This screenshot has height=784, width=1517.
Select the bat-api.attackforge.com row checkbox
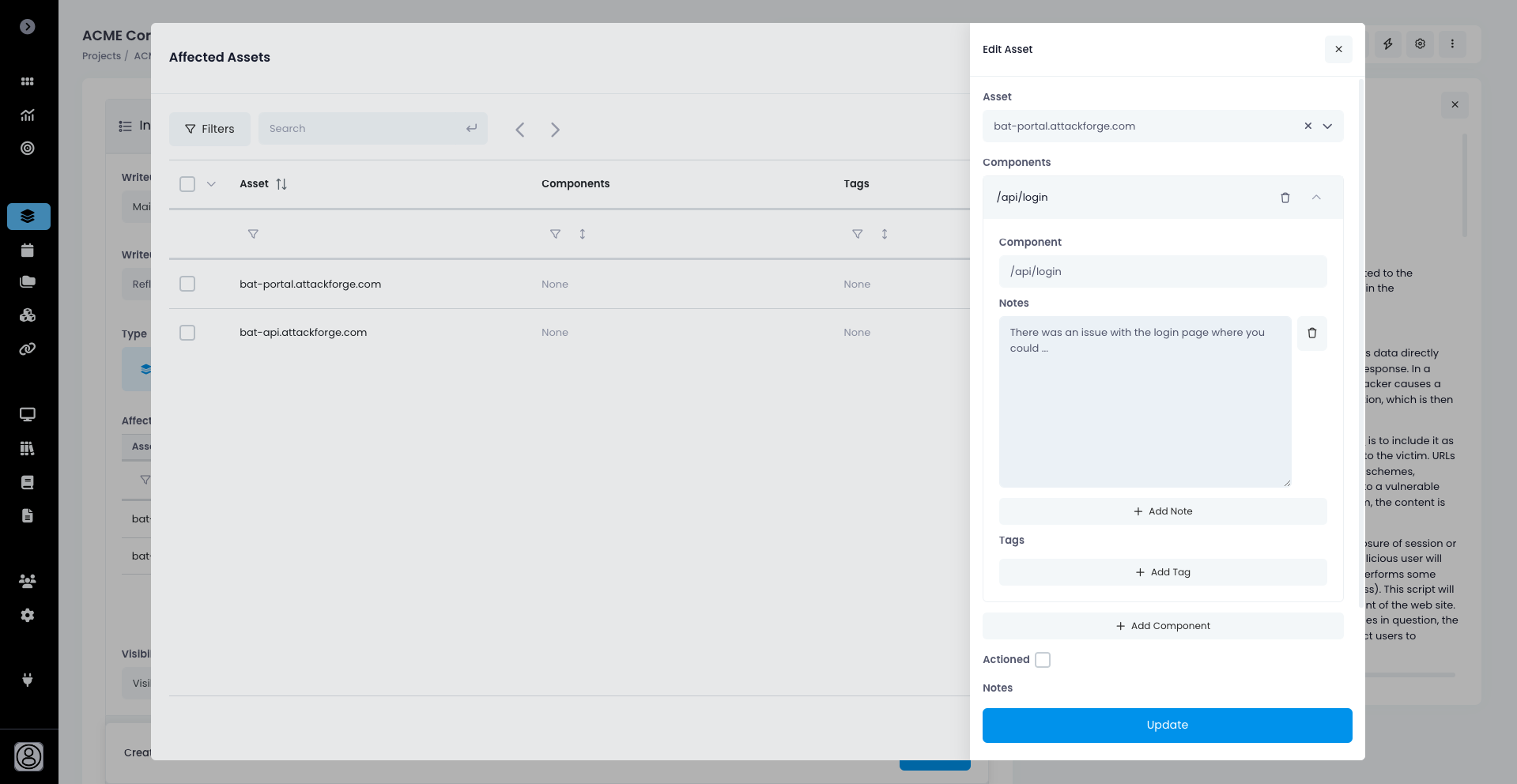pyautogui.click(x=187, y=333)
